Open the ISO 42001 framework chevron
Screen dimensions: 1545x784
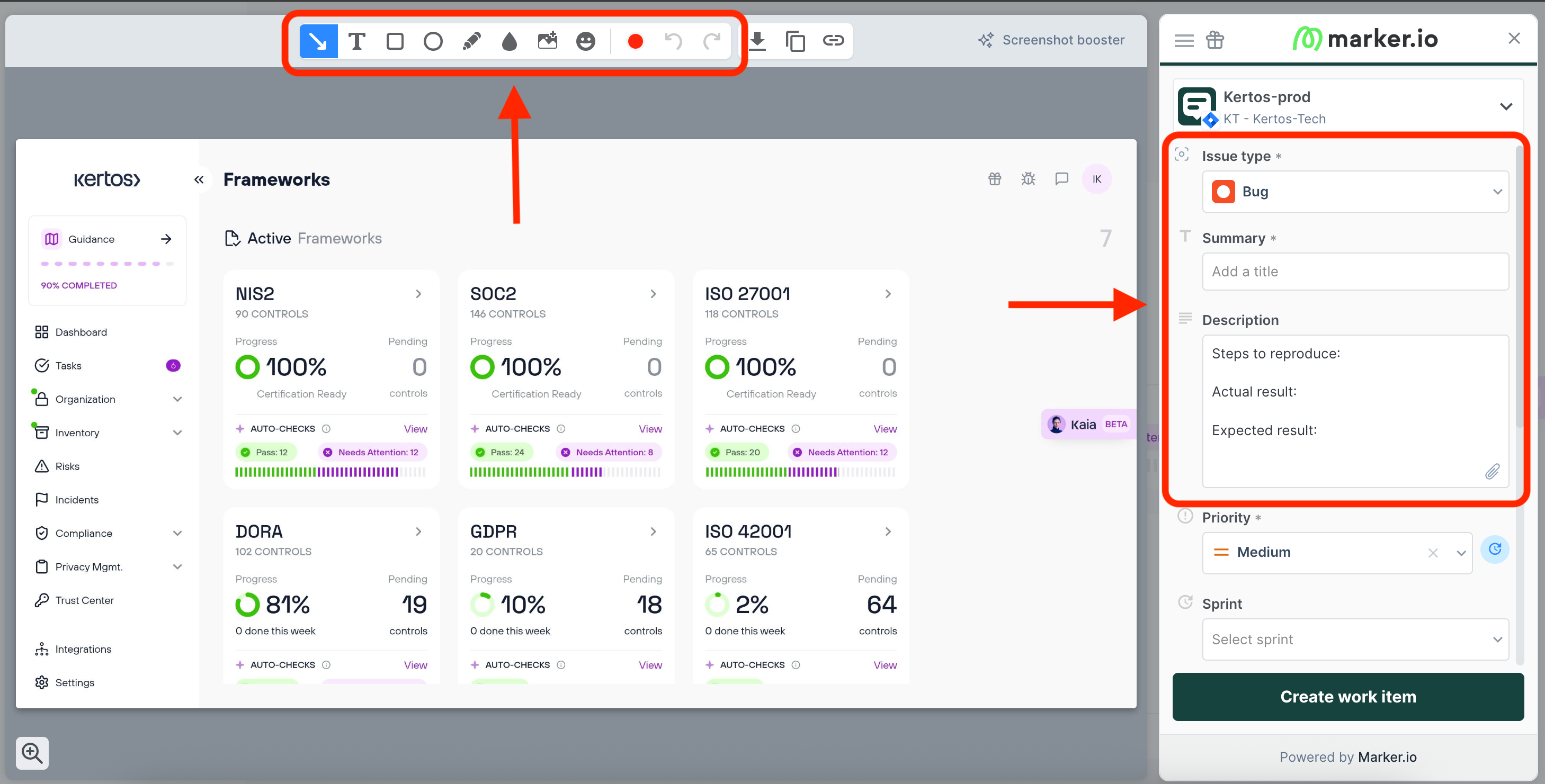point(888,531)
